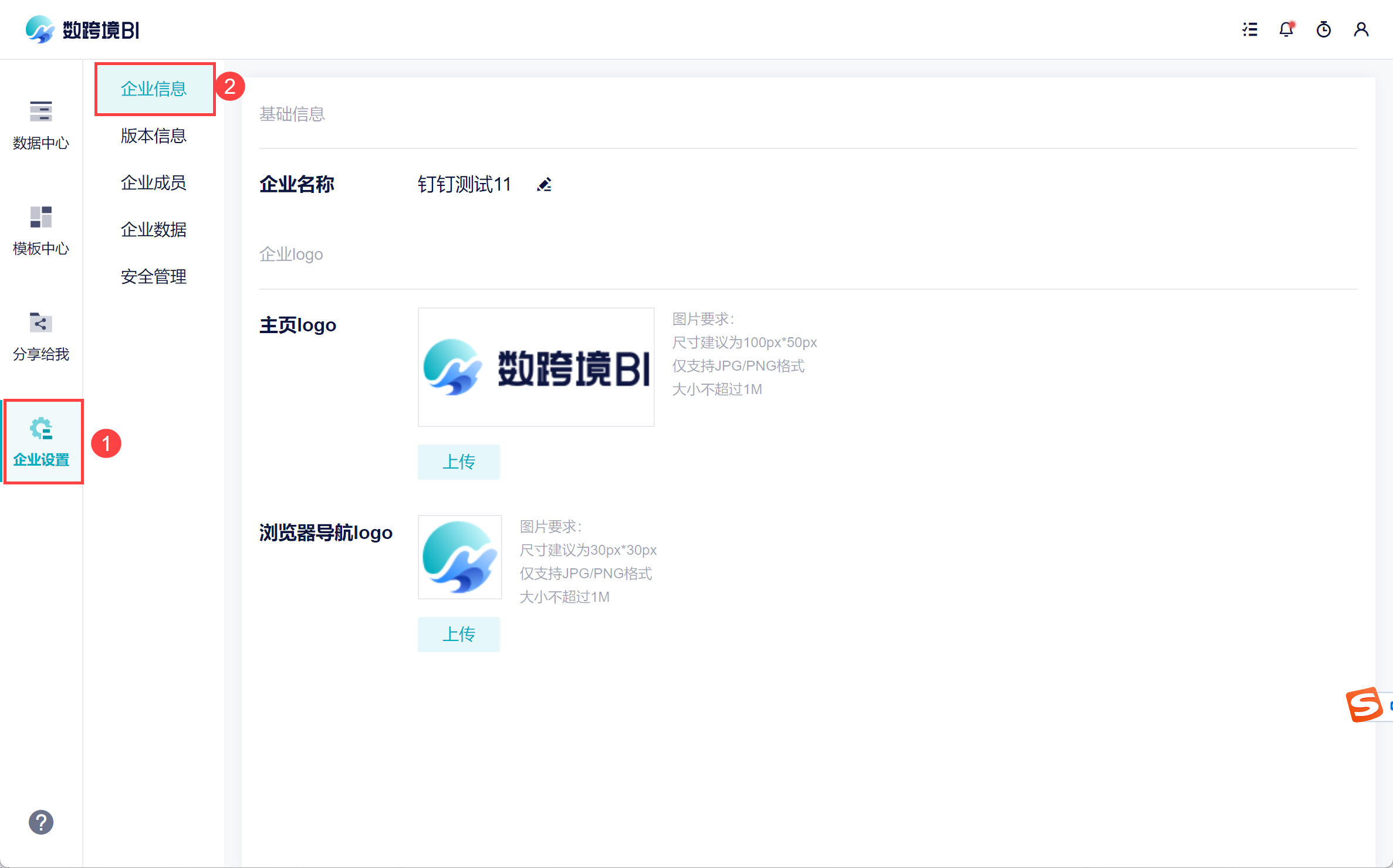Click the Sogou input method icon
This screenshot has width=1393, height=868.
(1364, 704)
